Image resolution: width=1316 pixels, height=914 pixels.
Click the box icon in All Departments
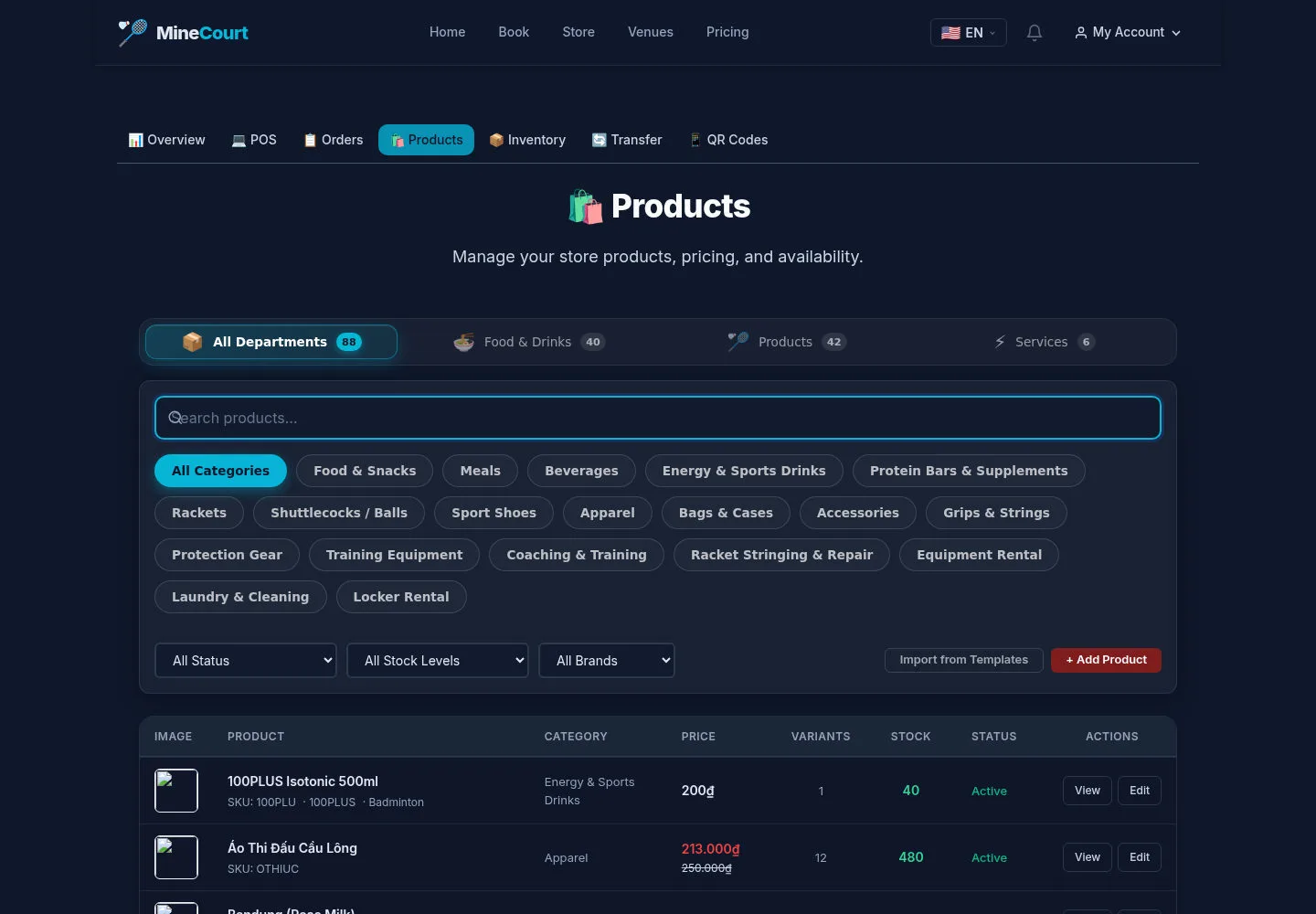pos(192,342)
